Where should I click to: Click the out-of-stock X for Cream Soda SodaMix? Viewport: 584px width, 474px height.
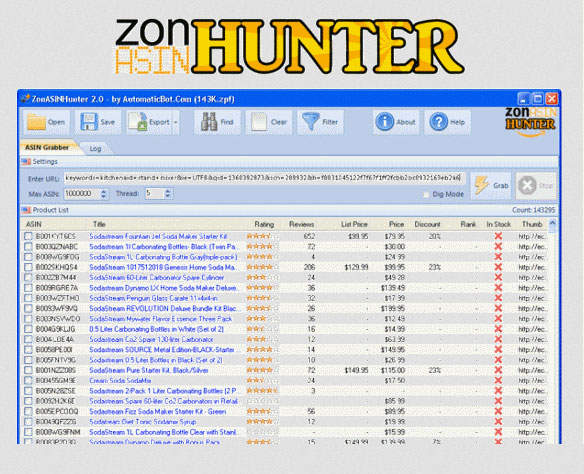tap(498, 381)
